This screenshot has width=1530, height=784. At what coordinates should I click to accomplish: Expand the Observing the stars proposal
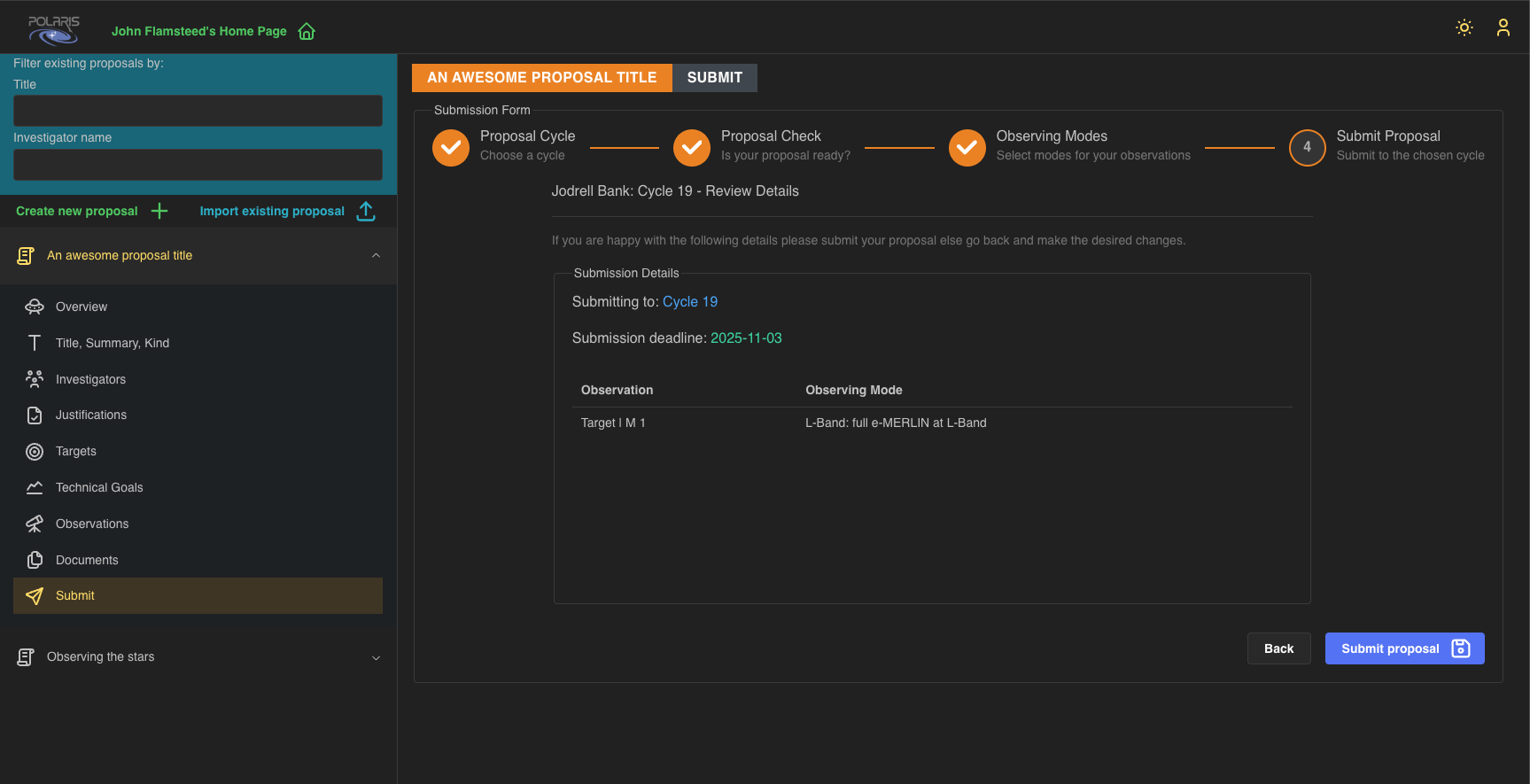(376, 657)
